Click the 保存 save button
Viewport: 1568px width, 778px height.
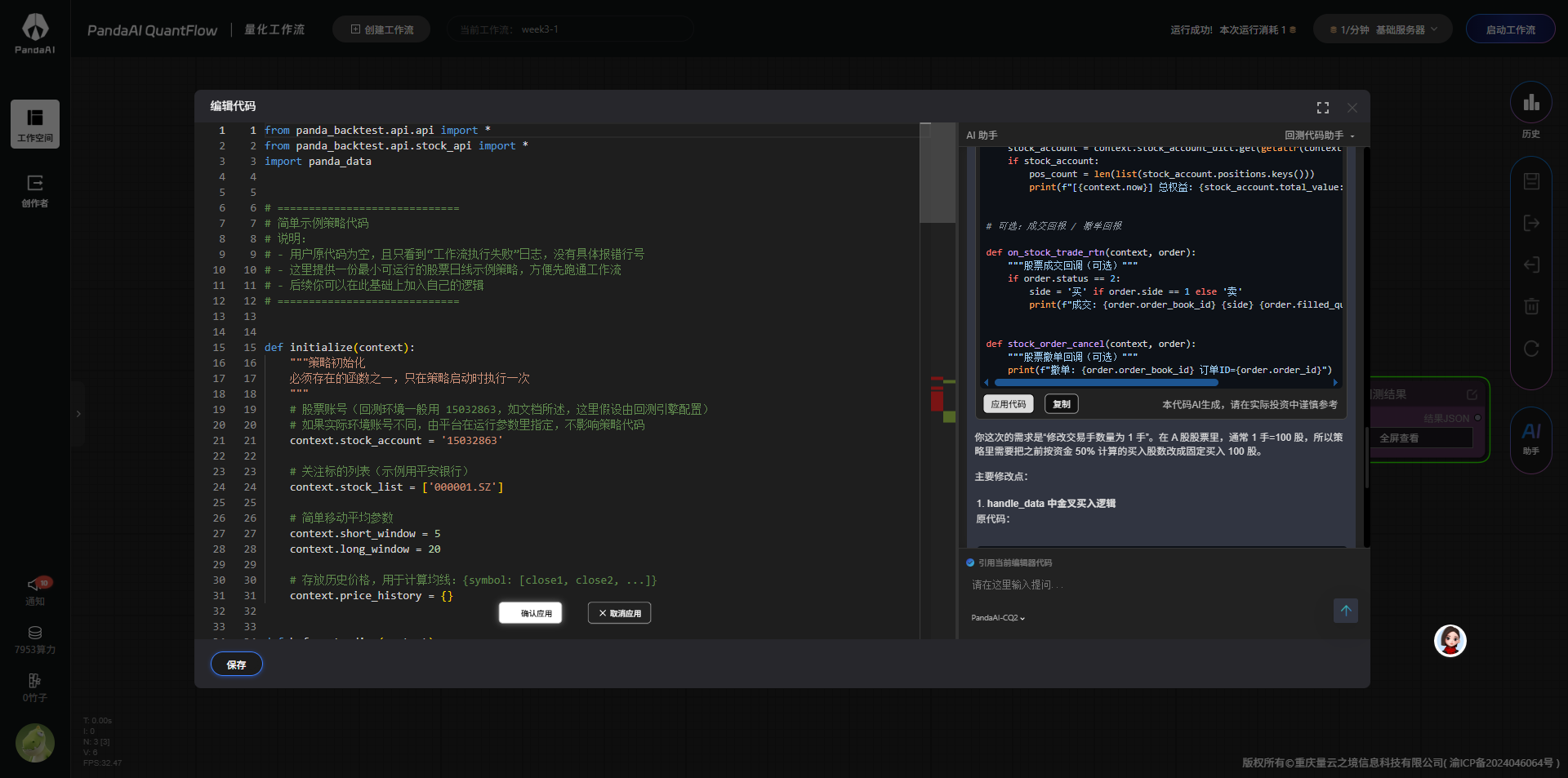coord(236,665)
